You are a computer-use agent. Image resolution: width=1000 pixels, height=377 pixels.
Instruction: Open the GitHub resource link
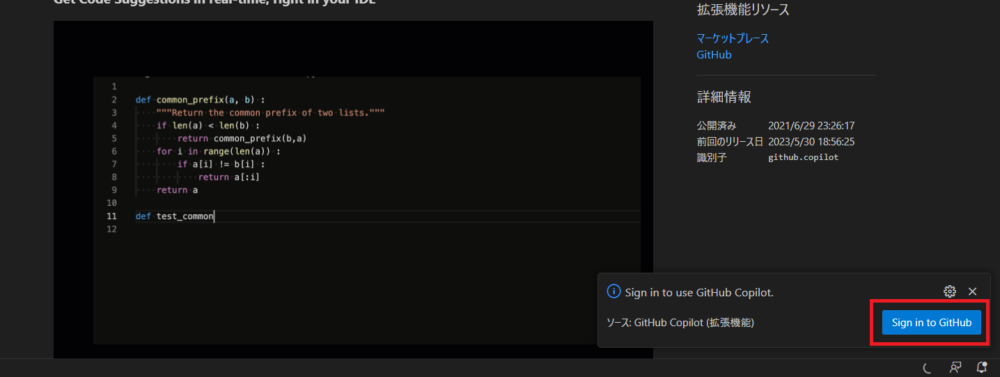tap(714, 55)
